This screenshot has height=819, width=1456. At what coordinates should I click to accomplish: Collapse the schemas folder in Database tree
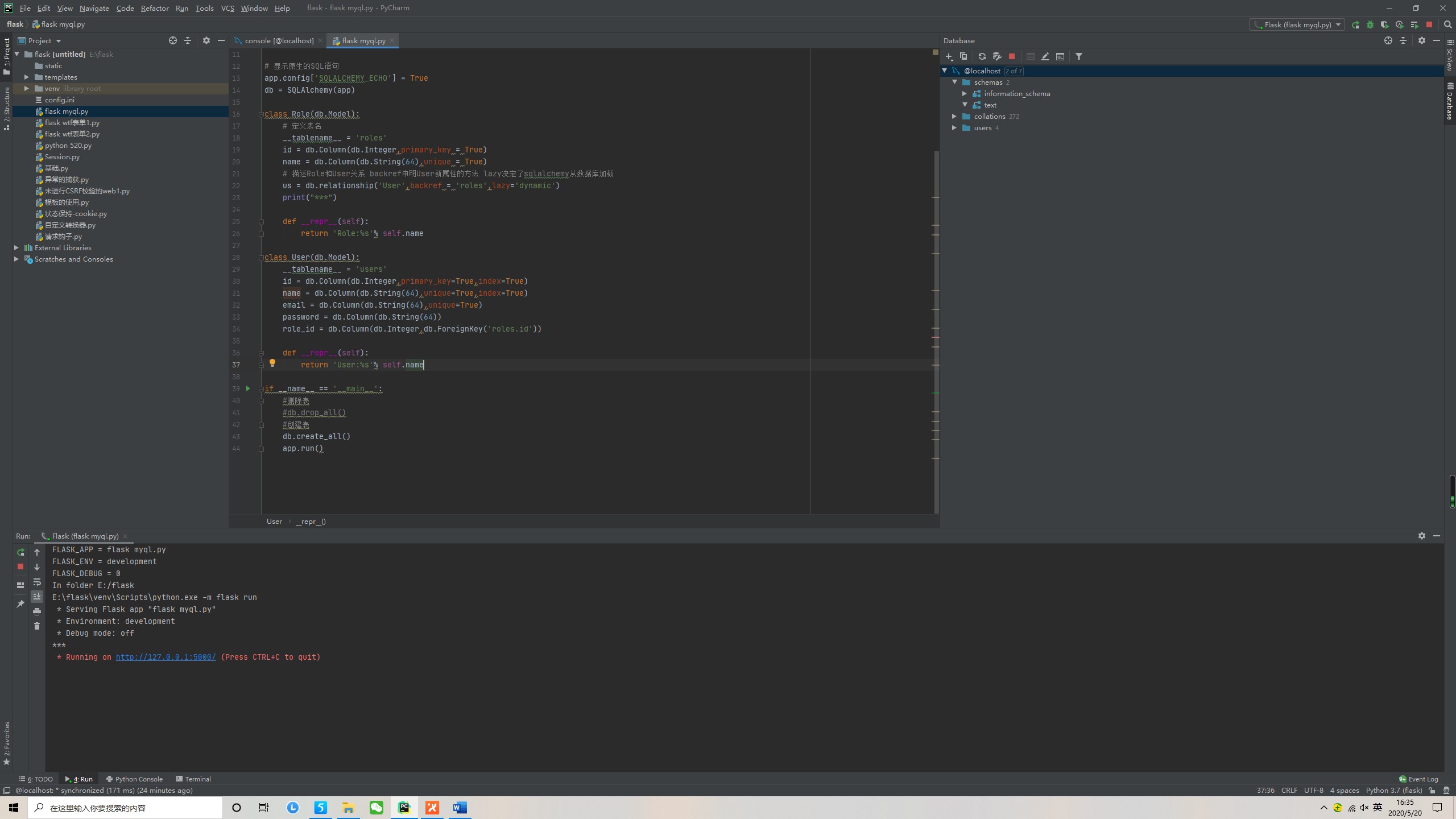[x=954, y=82]
